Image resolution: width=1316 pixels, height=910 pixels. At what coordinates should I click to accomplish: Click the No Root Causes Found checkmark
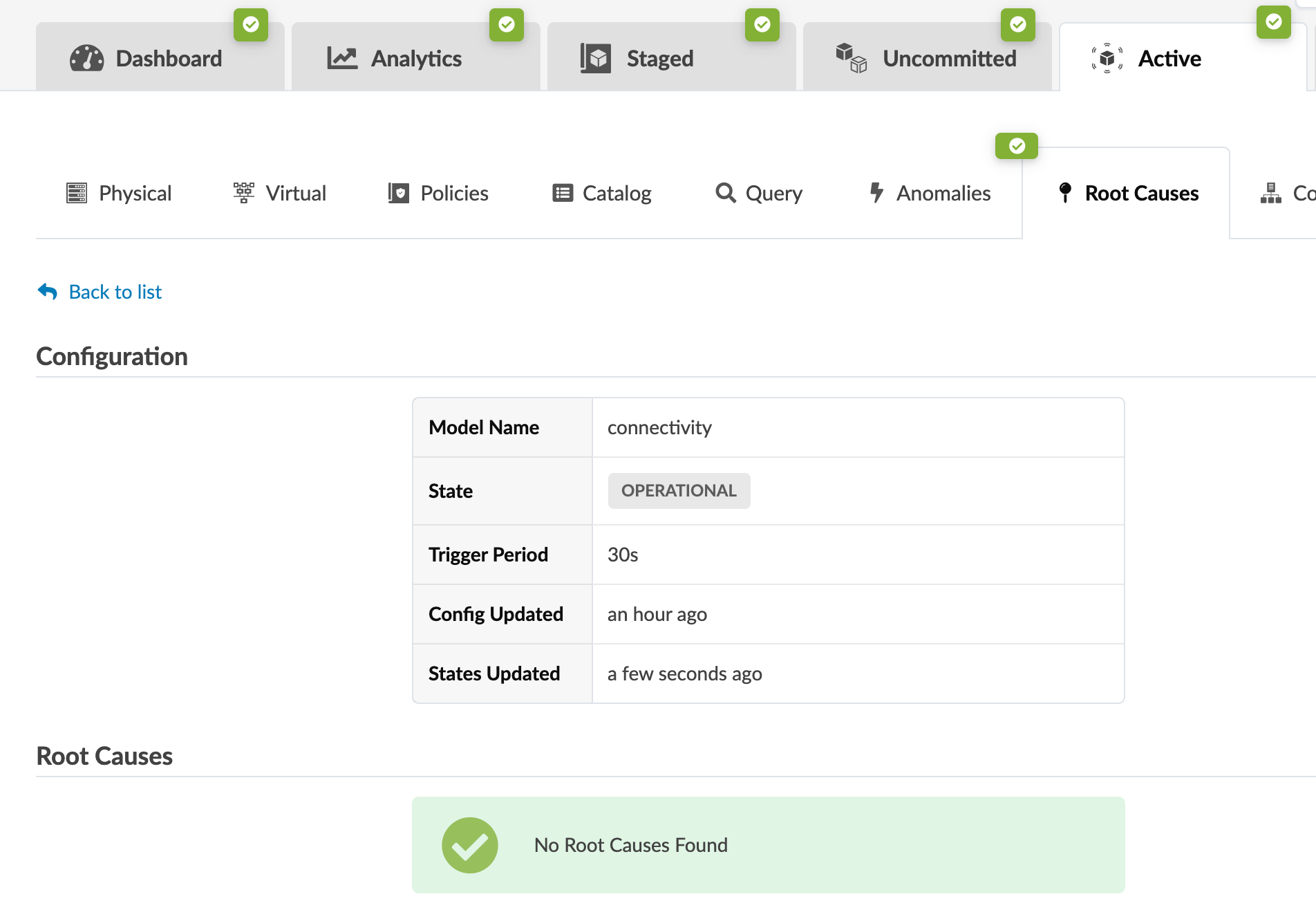pyautogui.click(x=470, y=845)
